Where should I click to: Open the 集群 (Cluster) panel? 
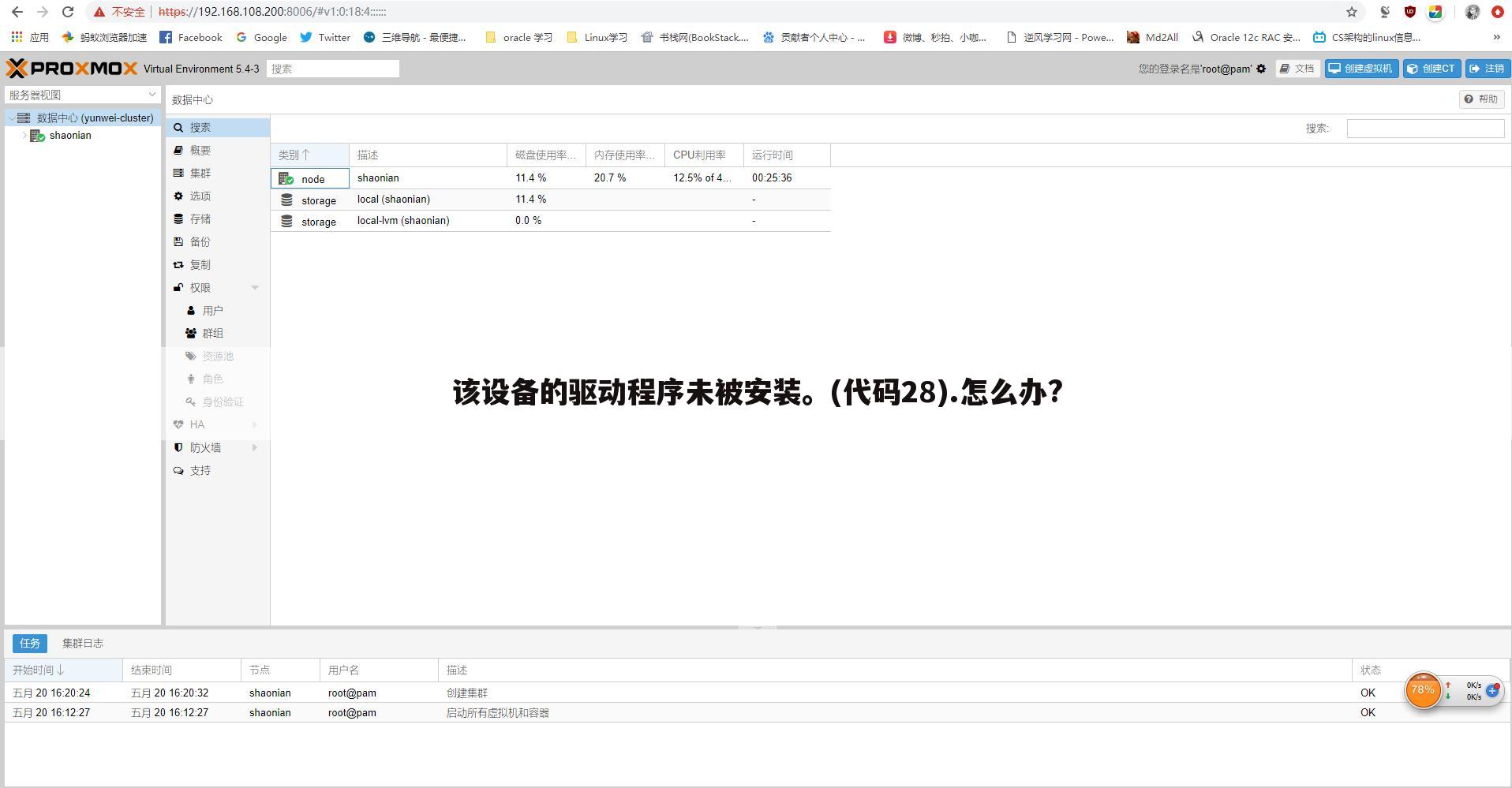(200, 173)
